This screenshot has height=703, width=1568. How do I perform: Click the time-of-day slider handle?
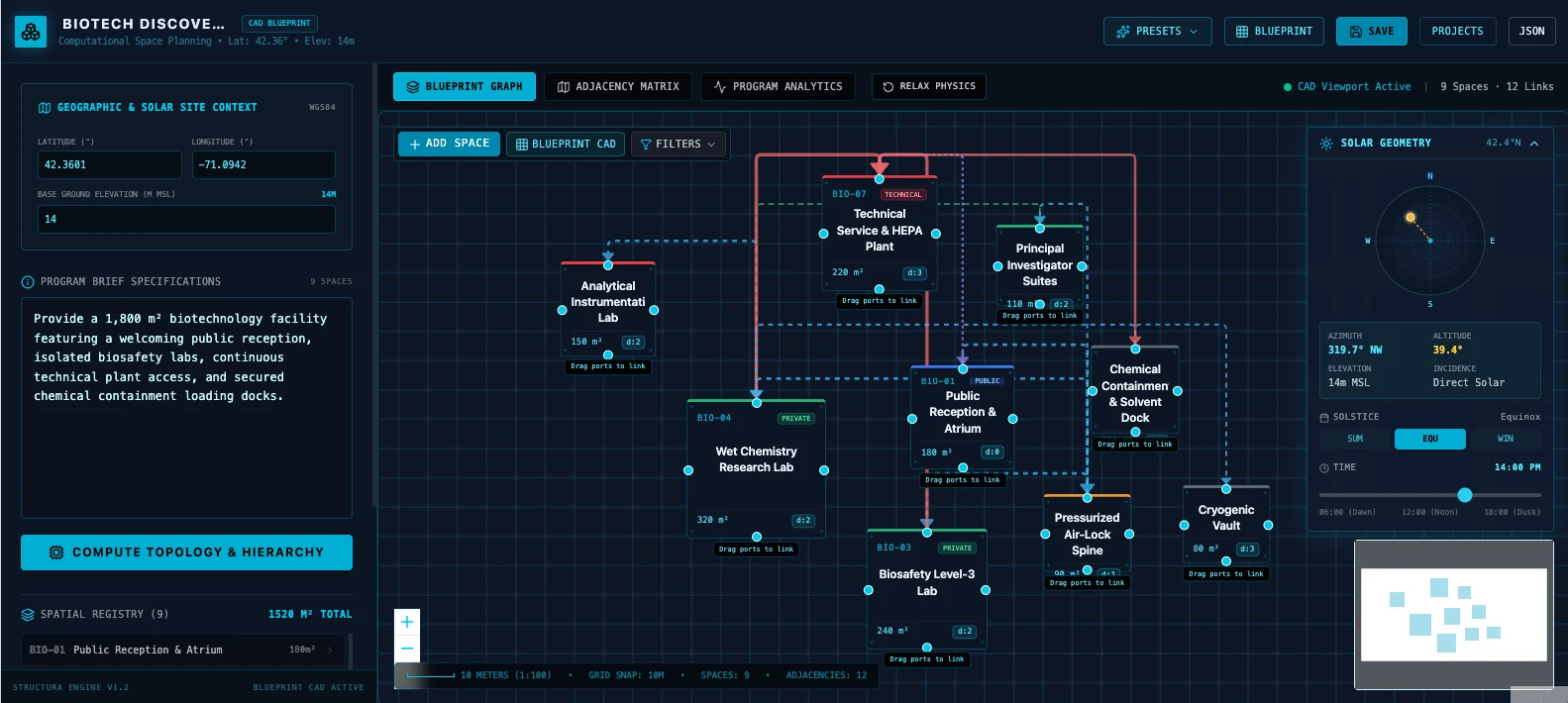(1465, 495)
